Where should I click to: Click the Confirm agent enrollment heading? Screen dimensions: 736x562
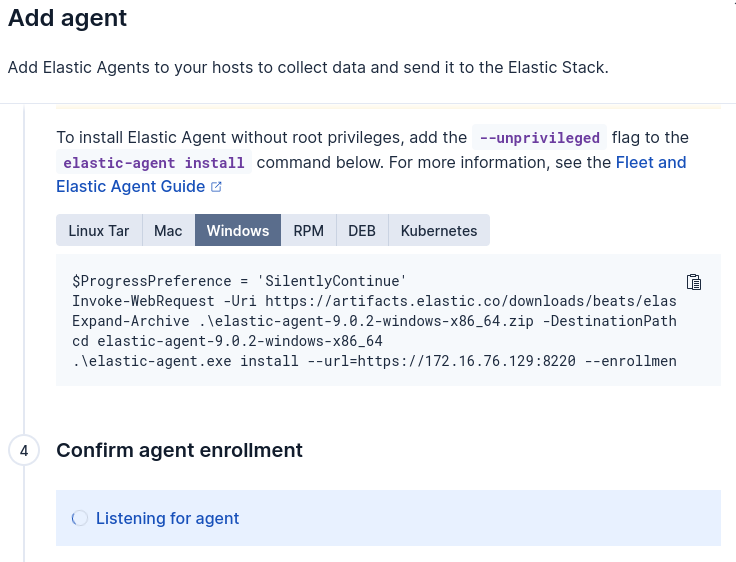click(x=180, y=451)
